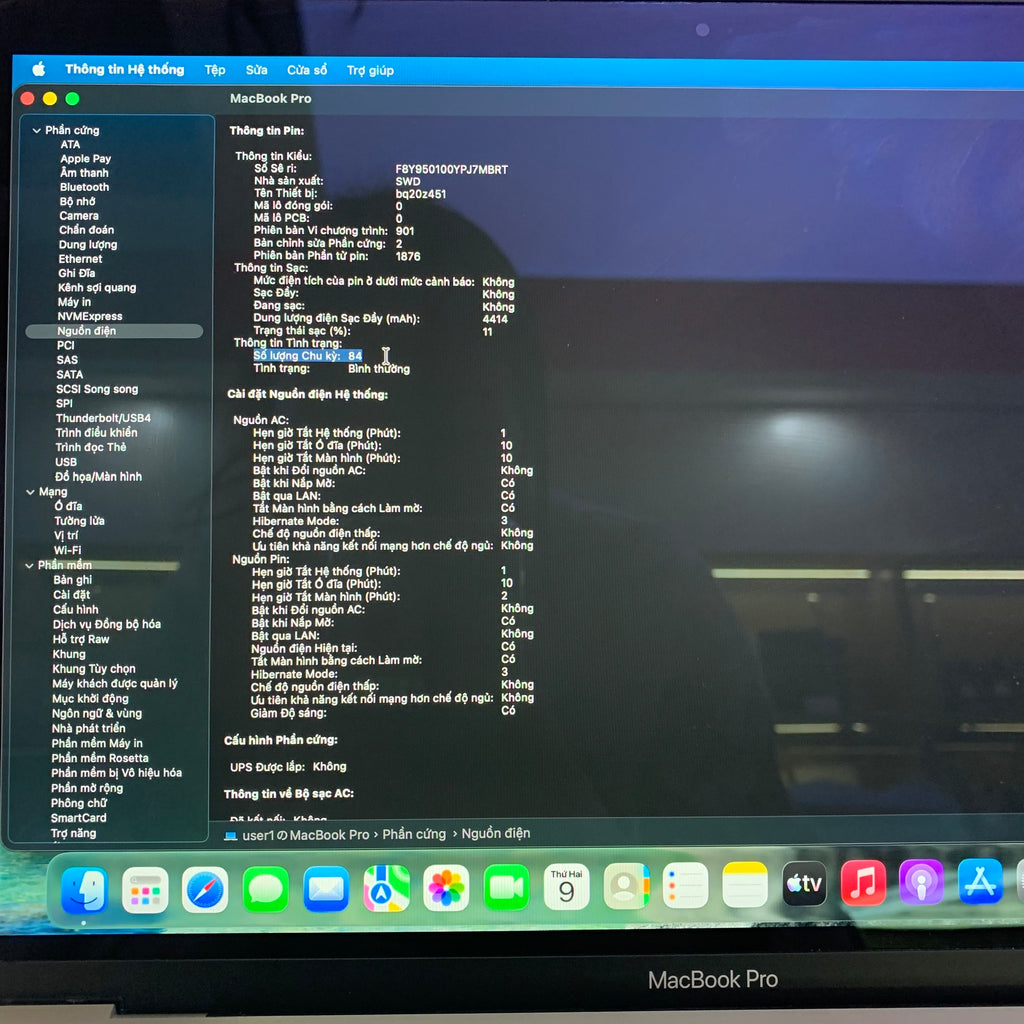1024x1024 pixels.
Task: Open the Trợ giúp menu
Action: 370,70
